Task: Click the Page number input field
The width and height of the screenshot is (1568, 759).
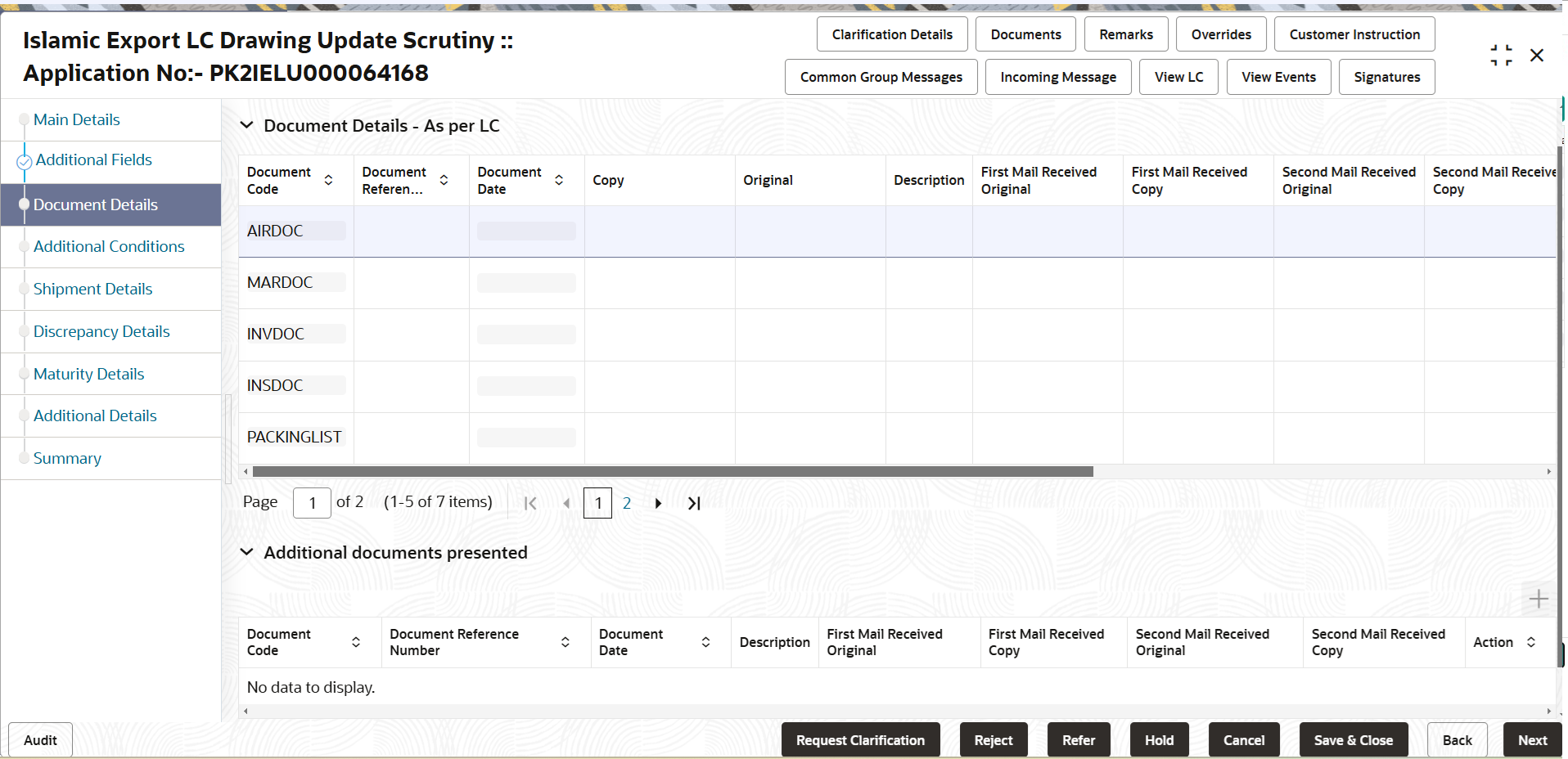Action: coord(312,503)
